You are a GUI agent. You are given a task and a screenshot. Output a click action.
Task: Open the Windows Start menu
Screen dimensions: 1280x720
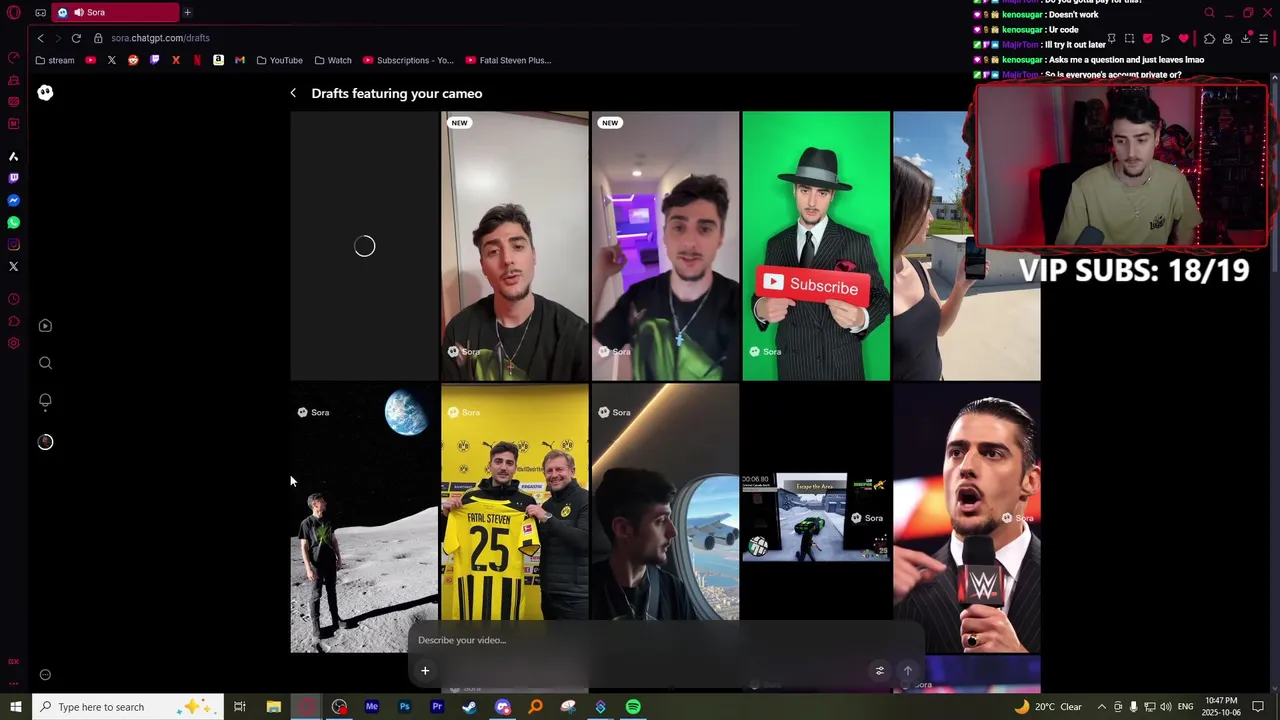pos(15,707)
